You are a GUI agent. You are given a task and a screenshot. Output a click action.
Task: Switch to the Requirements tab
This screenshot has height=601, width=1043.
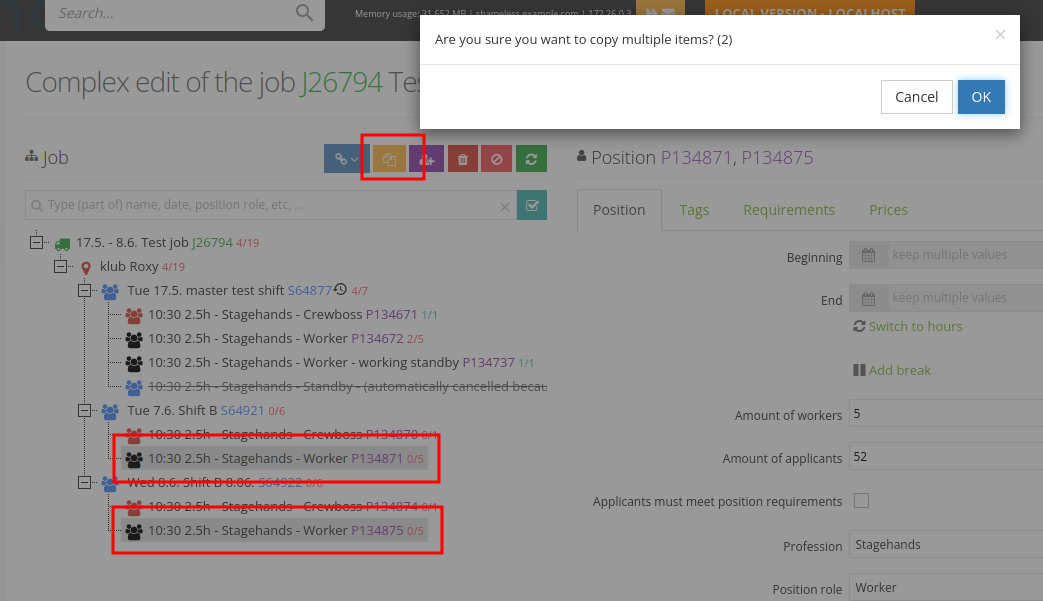788,210
